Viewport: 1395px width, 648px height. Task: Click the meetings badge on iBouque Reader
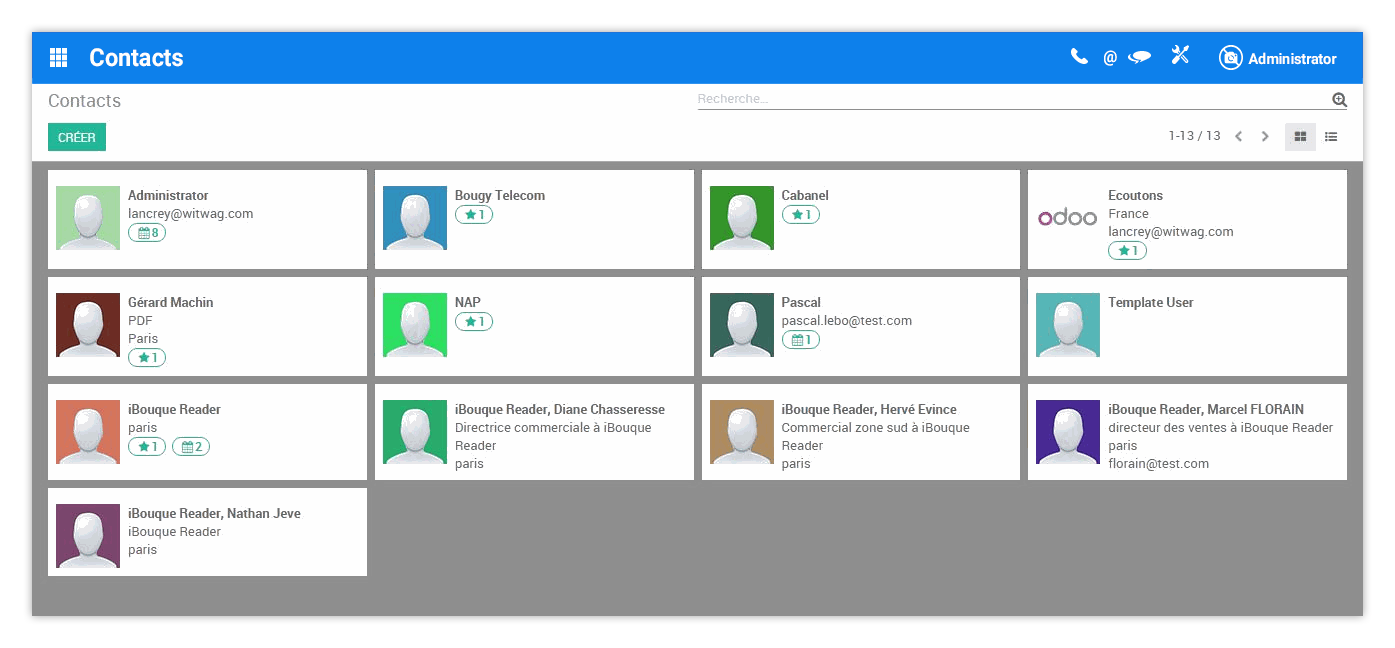[x=190, y=446]
